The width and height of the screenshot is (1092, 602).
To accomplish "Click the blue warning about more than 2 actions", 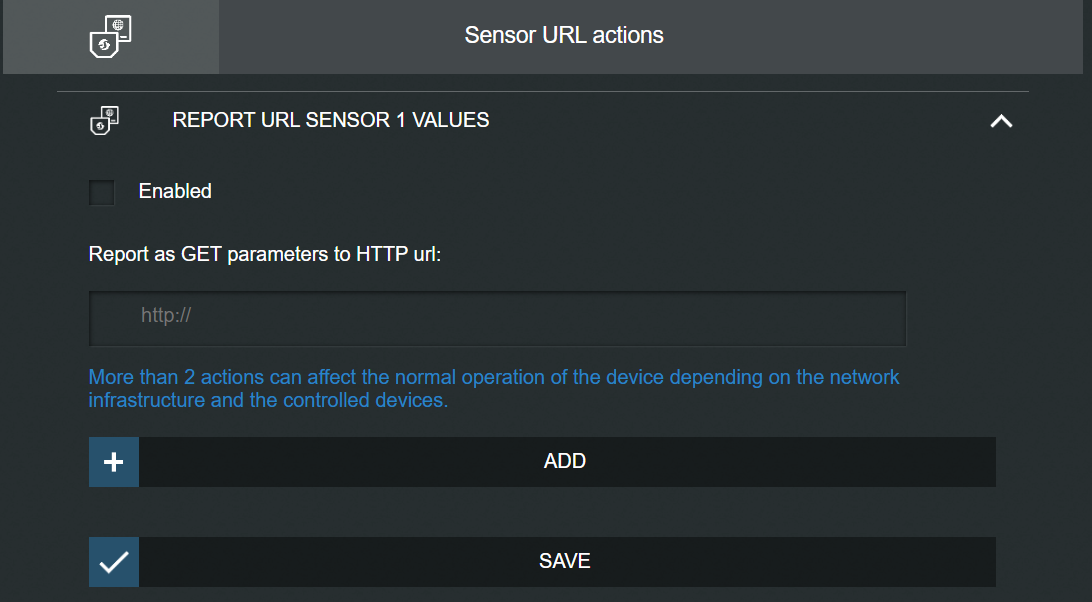I will (x=494, y=378).
